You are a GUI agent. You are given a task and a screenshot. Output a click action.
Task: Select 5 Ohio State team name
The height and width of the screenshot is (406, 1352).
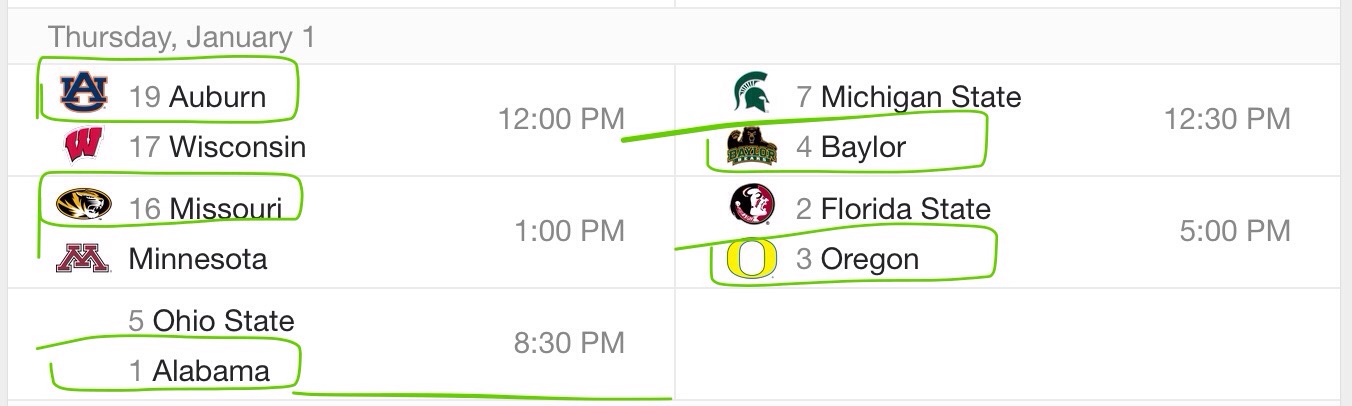coord(211,321)
